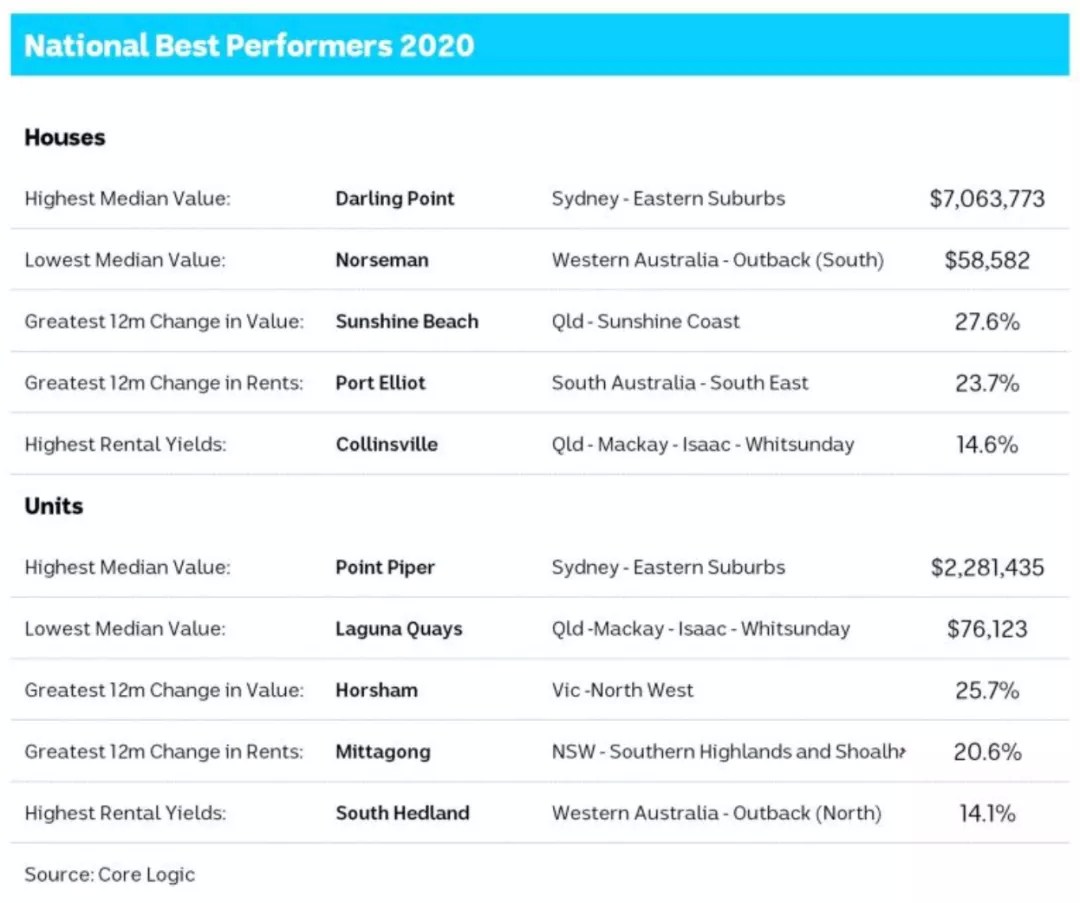This screenshot has width=1080, height=903.
Task: Click the Horsham suburb name
Action: 376,690
